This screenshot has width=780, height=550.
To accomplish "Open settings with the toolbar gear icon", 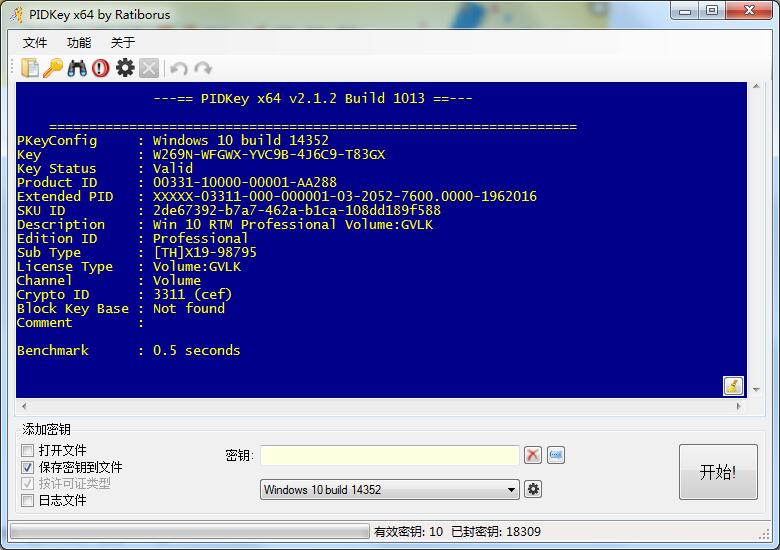I will (x=125, y=68).
